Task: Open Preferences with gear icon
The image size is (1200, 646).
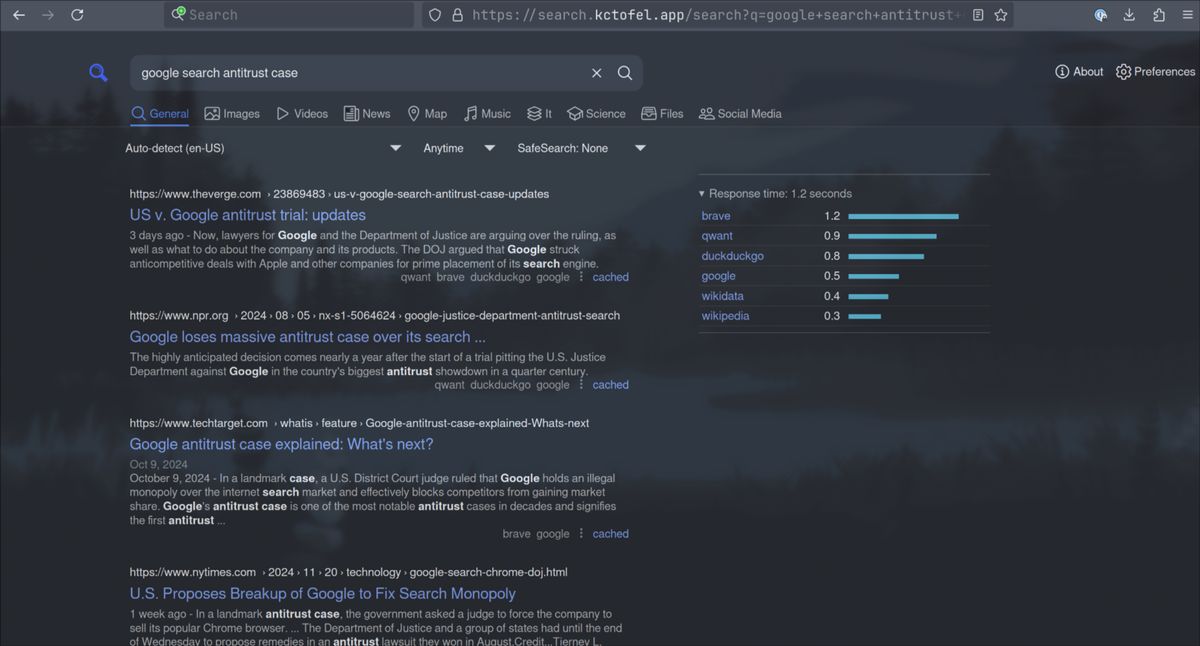Action: tap(1155, 72)
